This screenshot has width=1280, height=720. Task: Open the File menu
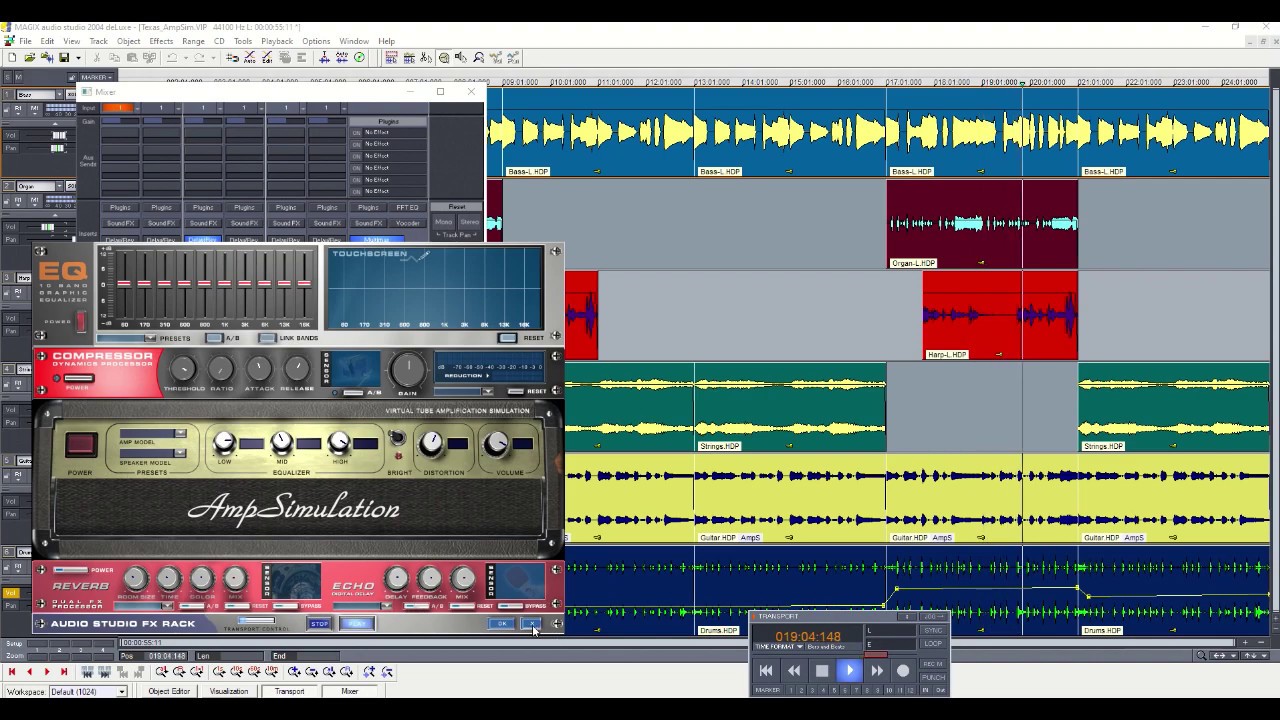pyautogui.click(x=25, y=41)
